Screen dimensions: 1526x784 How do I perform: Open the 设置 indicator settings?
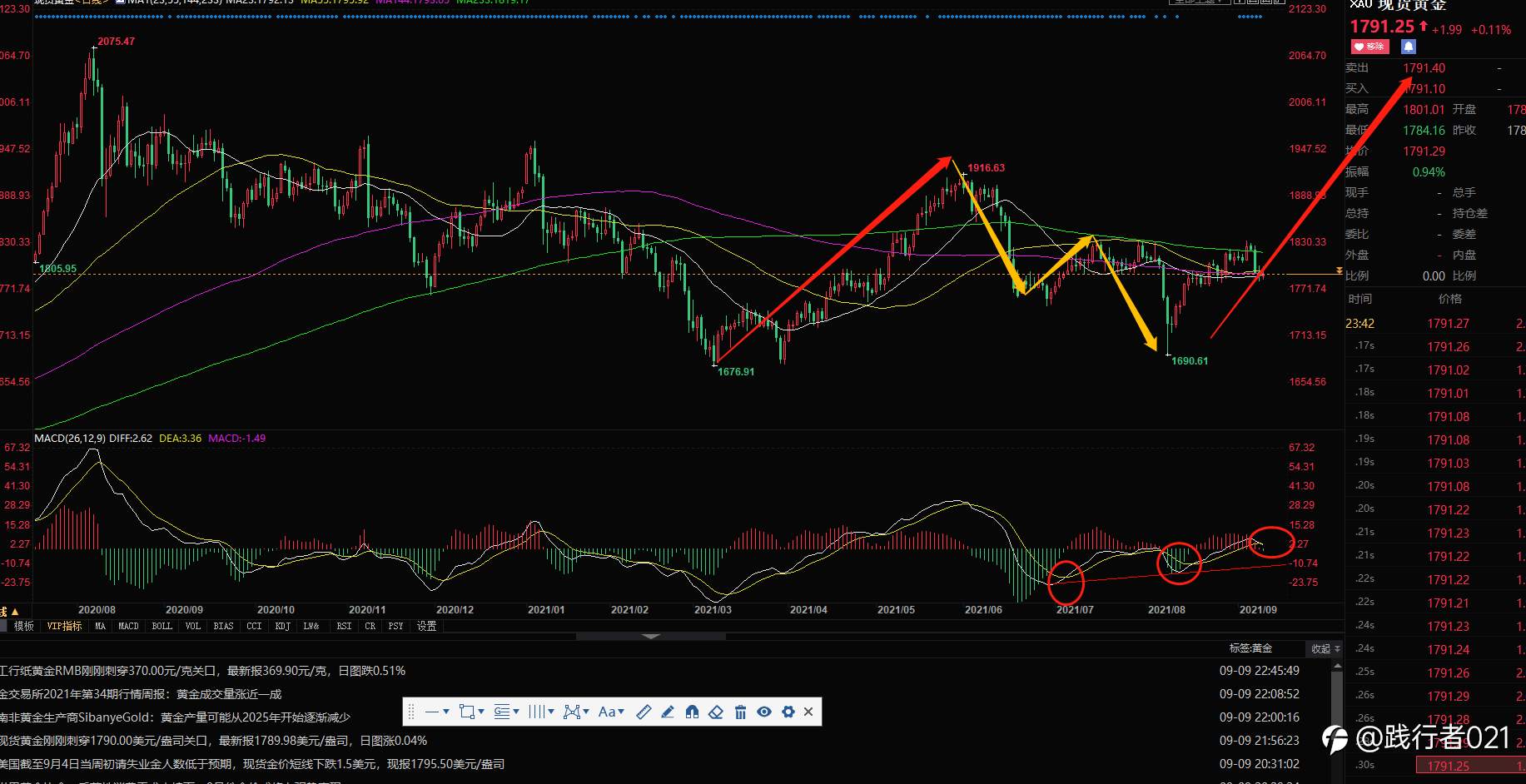[x=427, y=626]
